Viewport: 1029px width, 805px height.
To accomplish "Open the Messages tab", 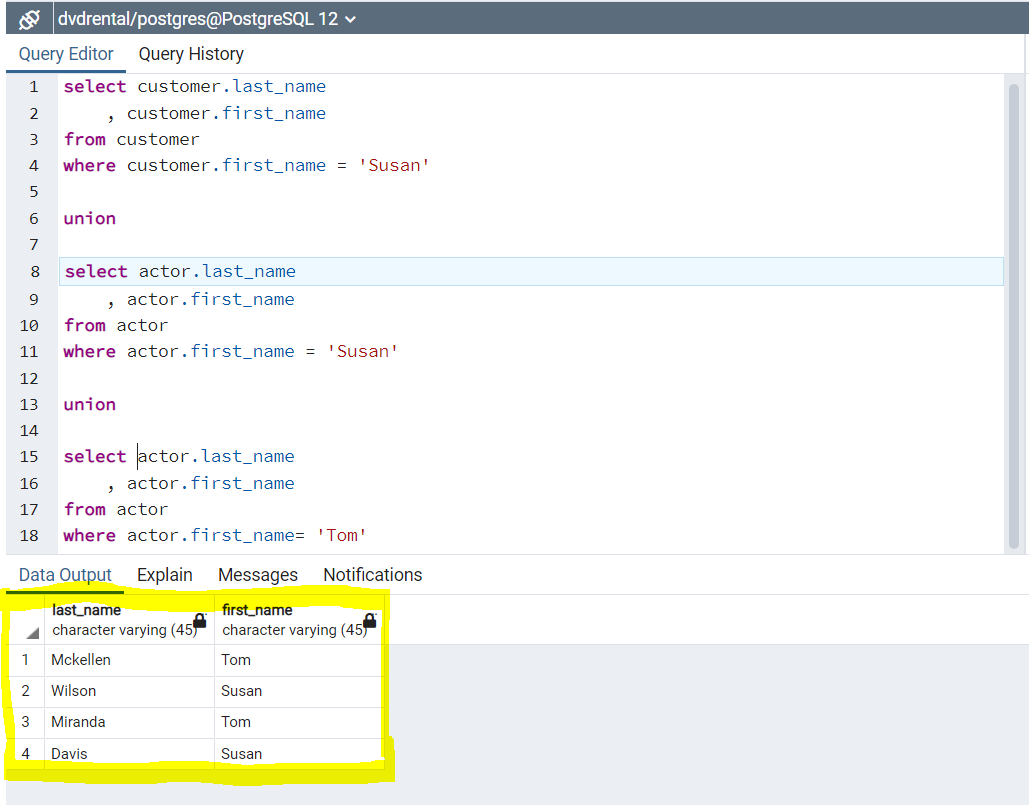I will coord(258,575).
